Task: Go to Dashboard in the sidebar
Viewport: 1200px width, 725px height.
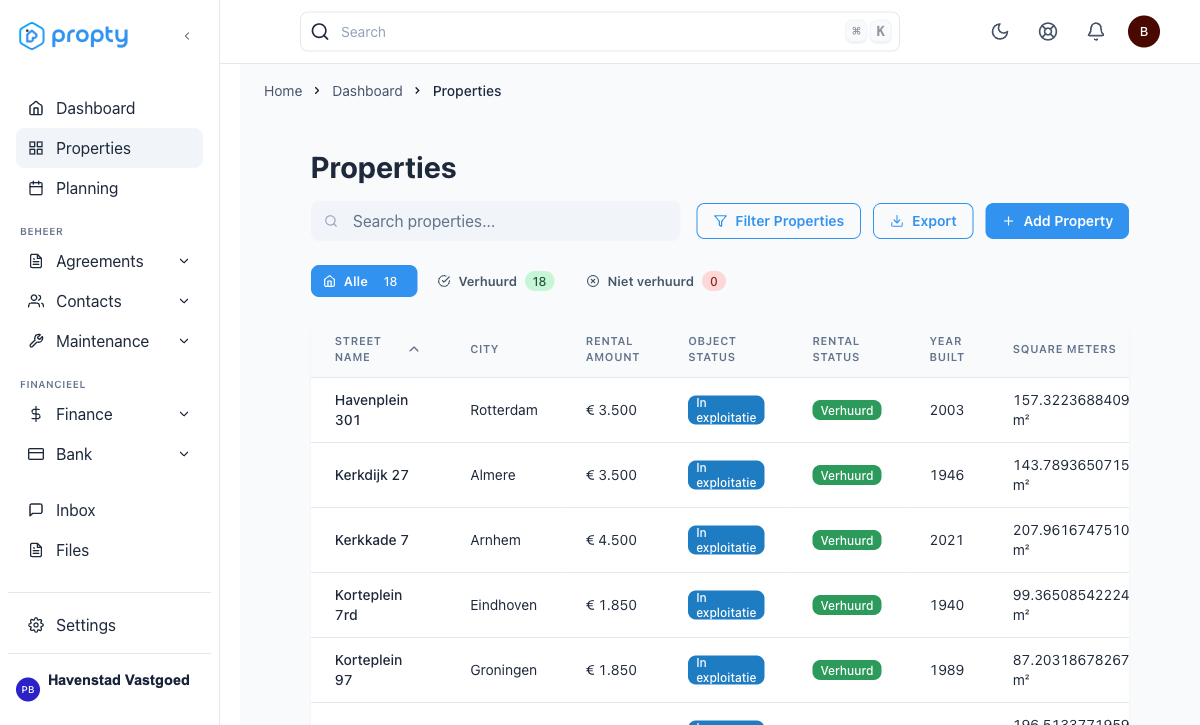Action: 109,108
